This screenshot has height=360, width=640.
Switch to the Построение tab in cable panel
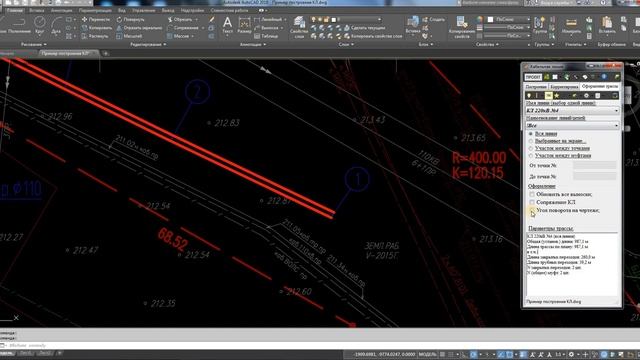tap(536, 87)
